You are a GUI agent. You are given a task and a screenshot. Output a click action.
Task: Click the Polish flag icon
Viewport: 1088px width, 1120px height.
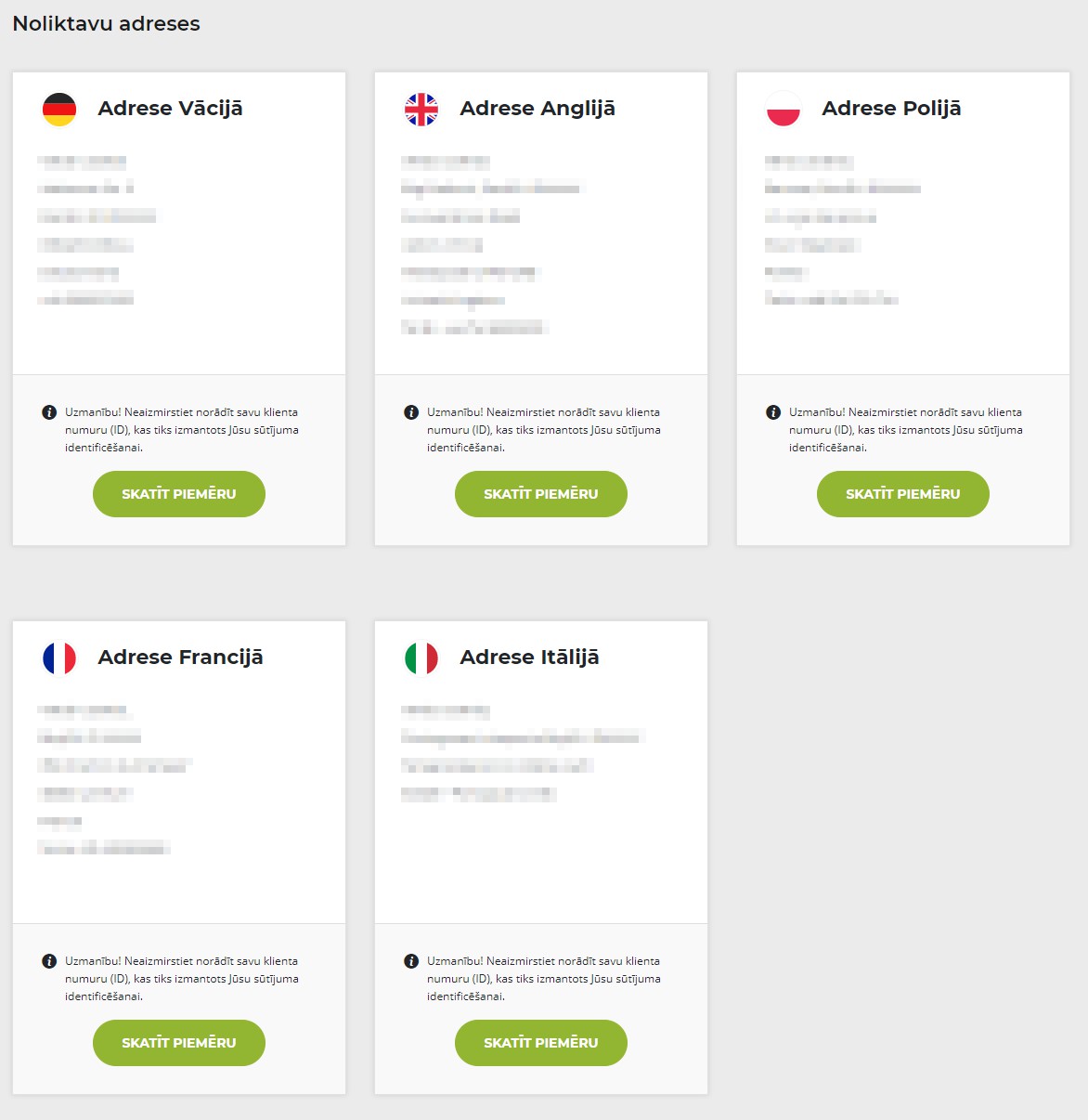[x=784, y=110]
